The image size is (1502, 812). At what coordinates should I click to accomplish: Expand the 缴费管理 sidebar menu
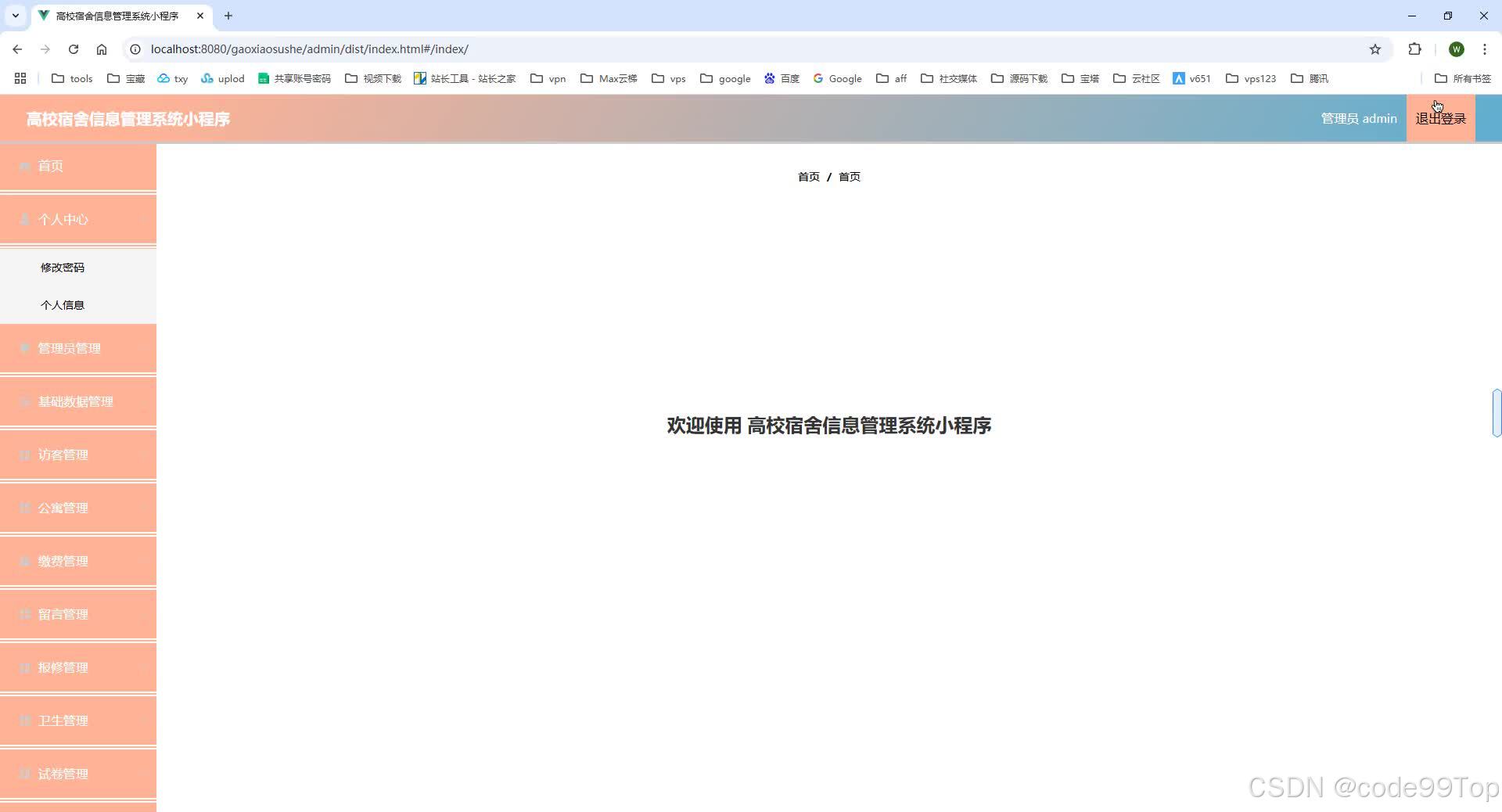(78, 561)
